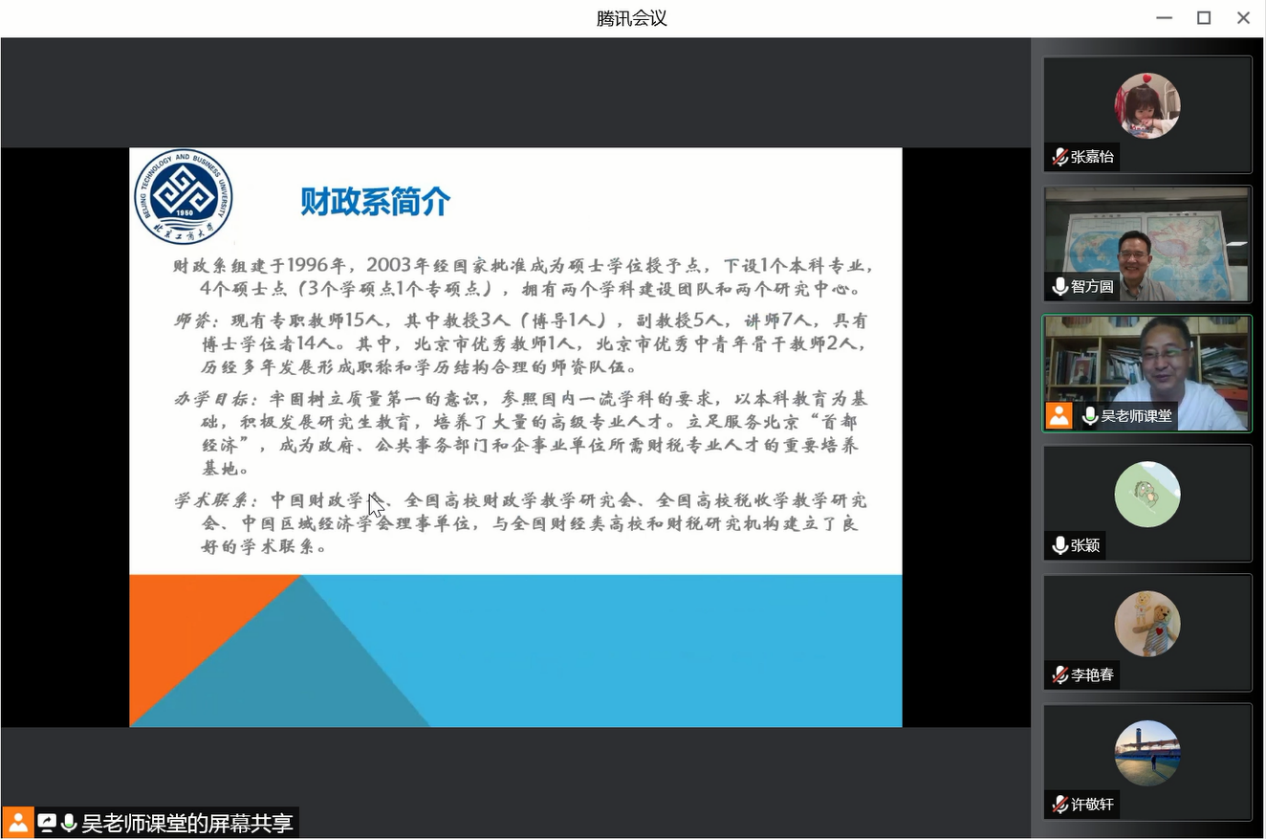Screen dimensions: 1266x839
Task: Click 许敬轩's muted microphone icon
Action: click(1059, 804)
